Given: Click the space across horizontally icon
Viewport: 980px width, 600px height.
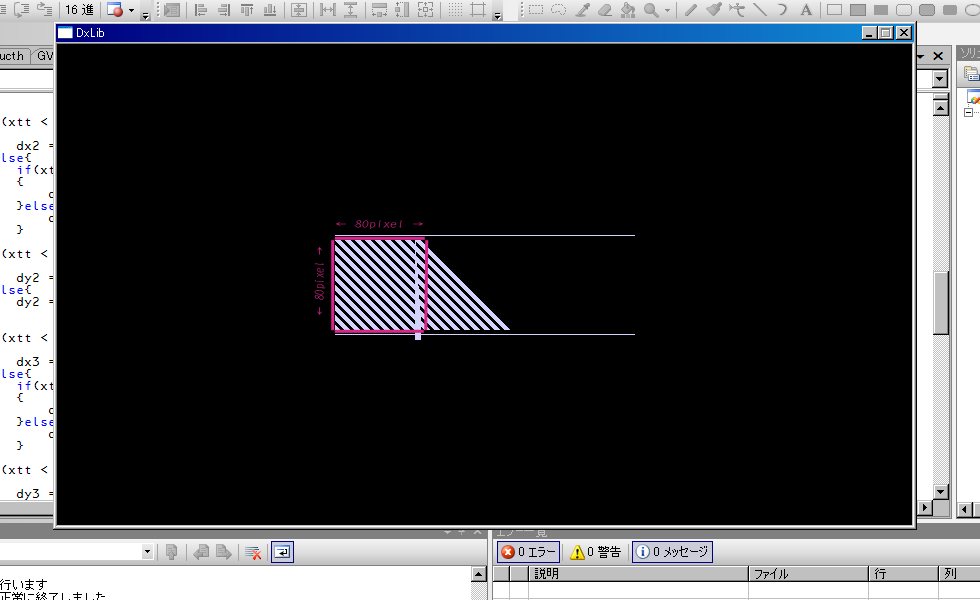Looking at the screenshot, I should pyautogui.click(x=328, y=10).
